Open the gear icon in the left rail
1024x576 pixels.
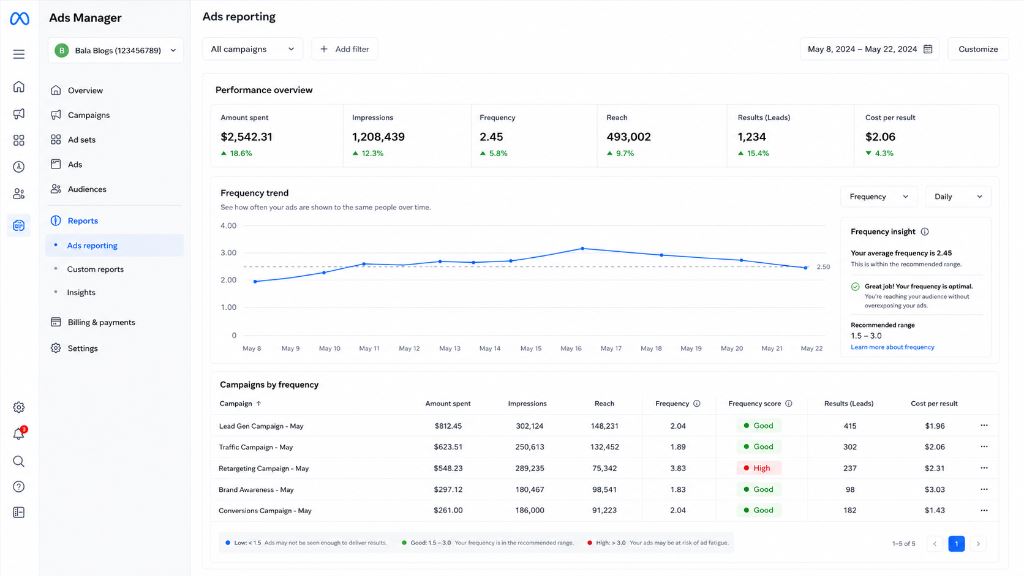pos(19,408)
